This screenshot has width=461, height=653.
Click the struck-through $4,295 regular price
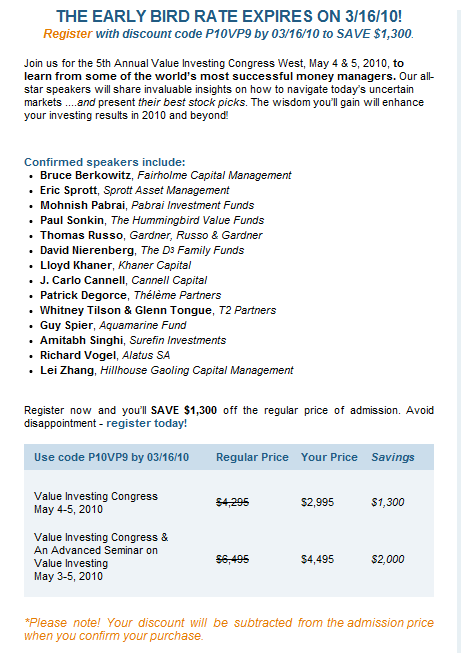point(232,502)
